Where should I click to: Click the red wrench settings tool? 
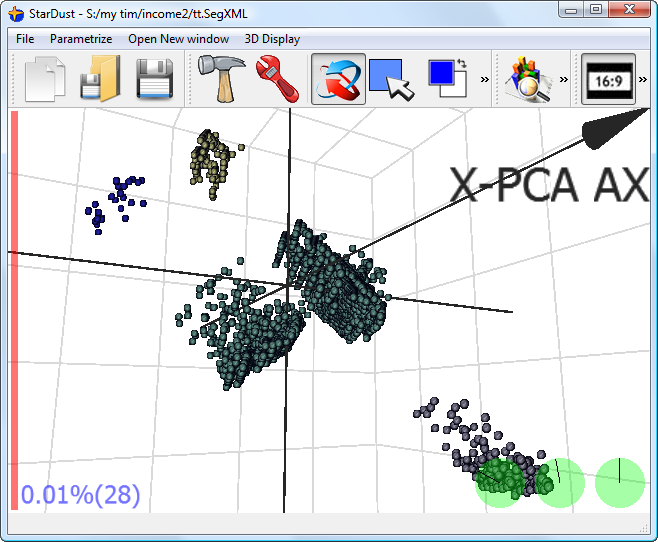coord(277,79)
